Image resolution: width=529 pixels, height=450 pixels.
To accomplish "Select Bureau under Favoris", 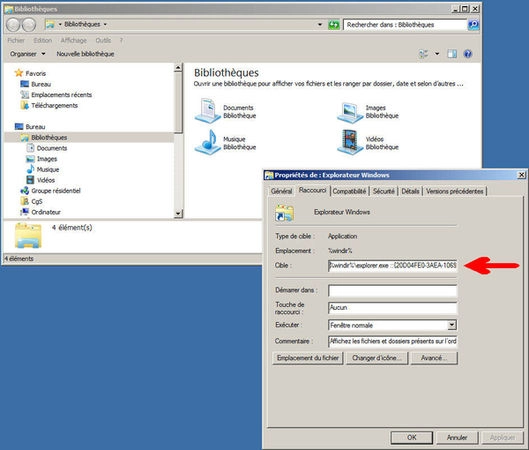I will (41, 84).
